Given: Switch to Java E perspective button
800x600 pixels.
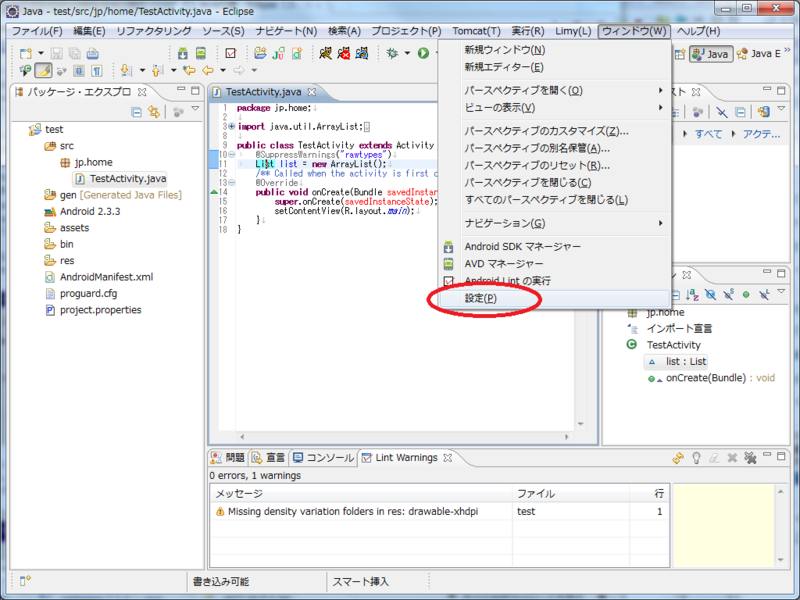Looking at the screenshot, I should 759,54.
